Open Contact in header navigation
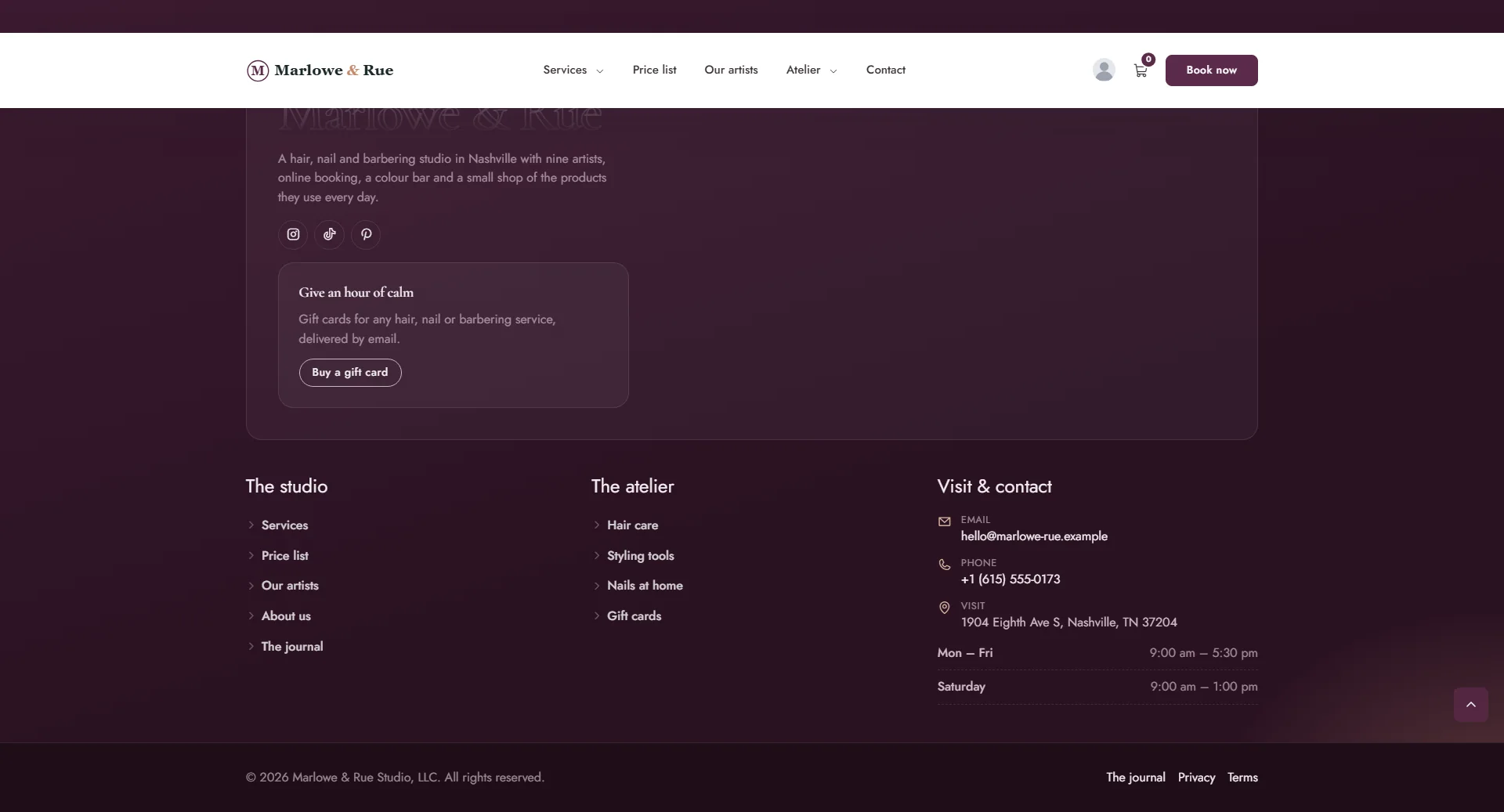The height and width of the screenshot is (812, 1504). [885, 70]
